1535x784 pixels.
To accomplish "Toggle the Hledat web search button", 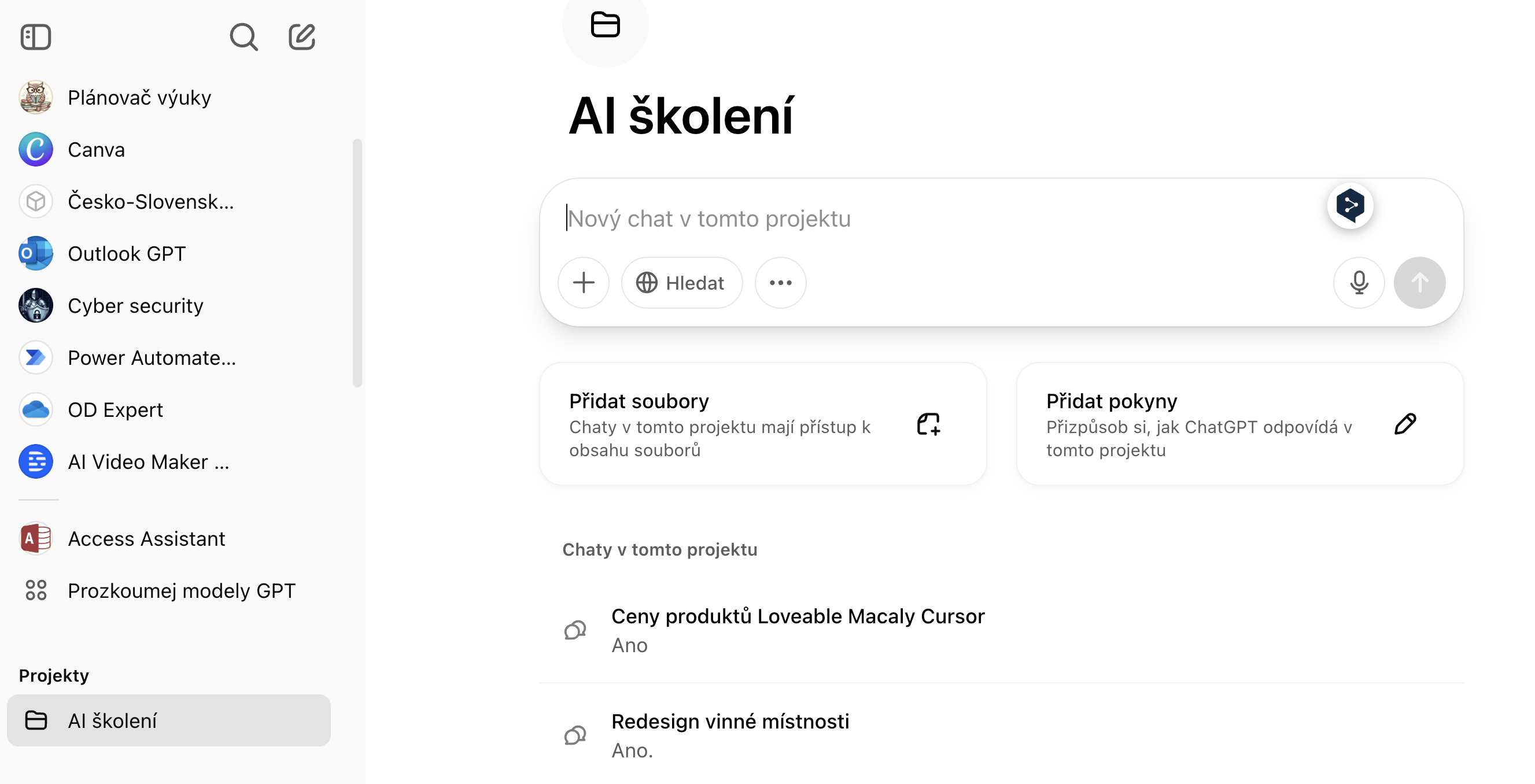I will (x=682, y=282).
